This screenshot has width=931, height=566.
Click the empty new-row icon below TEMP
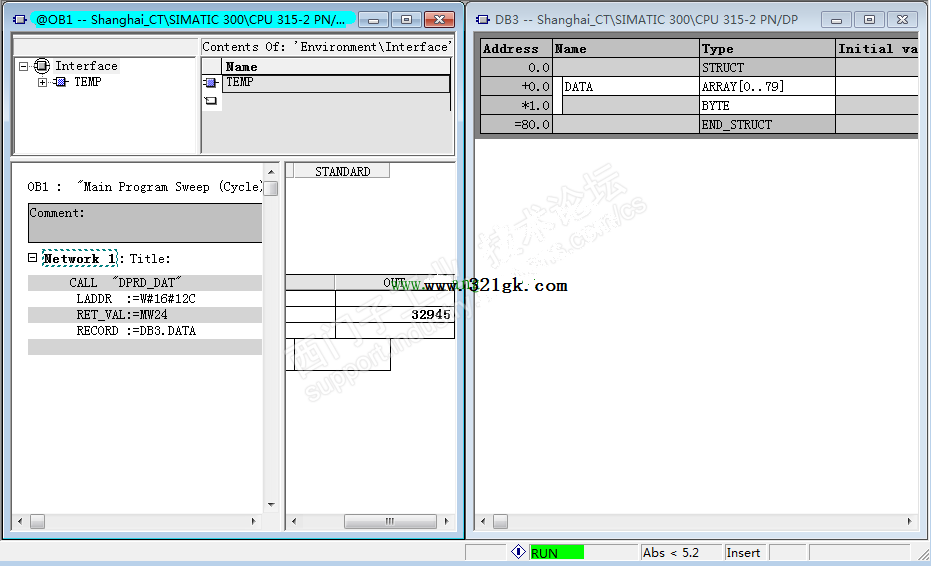tap(211, 101)
